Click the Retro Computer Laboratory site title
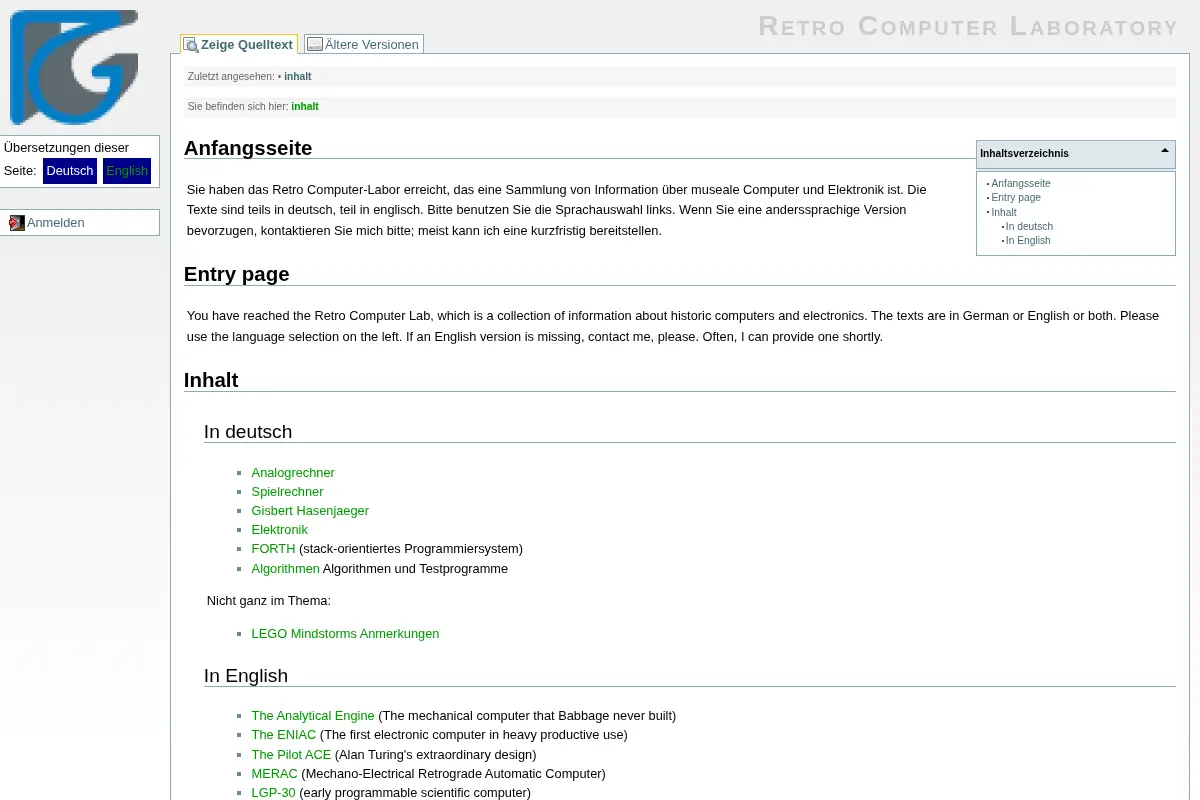Image resolution: width=1200 pixels, height=800 pixels. (x=968, y=26)
